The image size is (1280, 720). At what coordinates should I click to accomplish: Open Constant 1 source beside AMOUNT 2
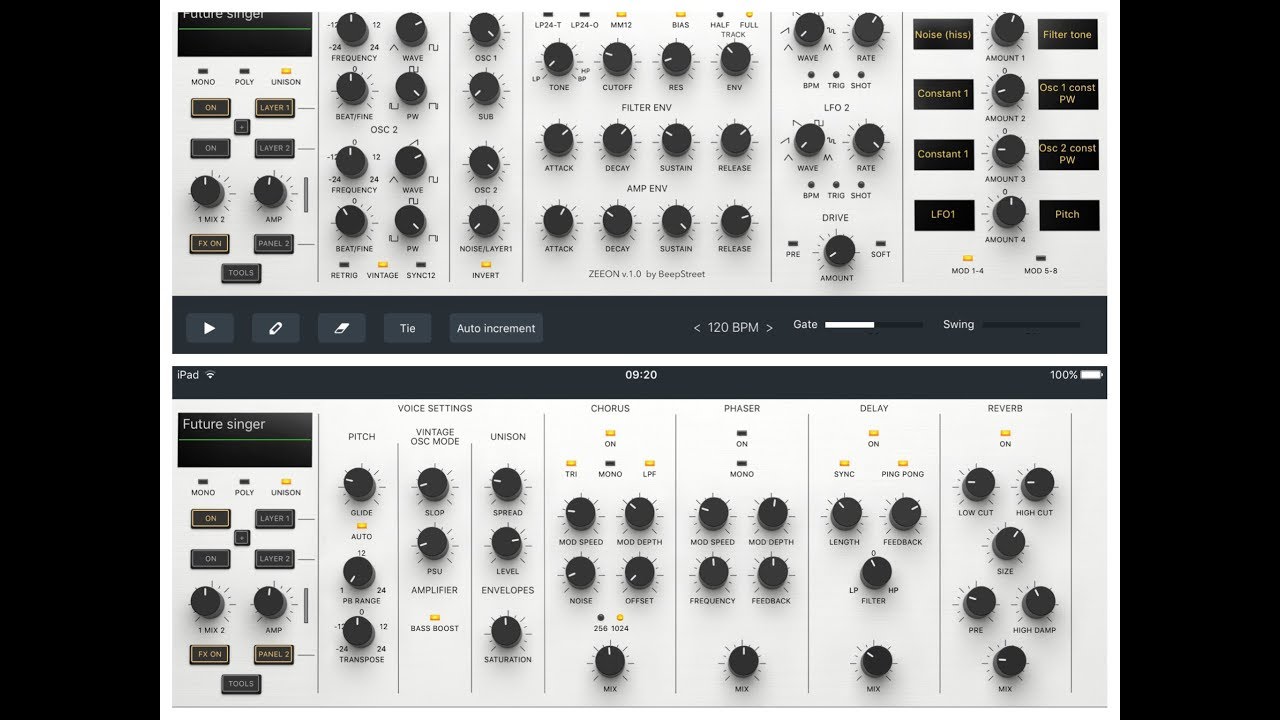[x=944, y=94]
